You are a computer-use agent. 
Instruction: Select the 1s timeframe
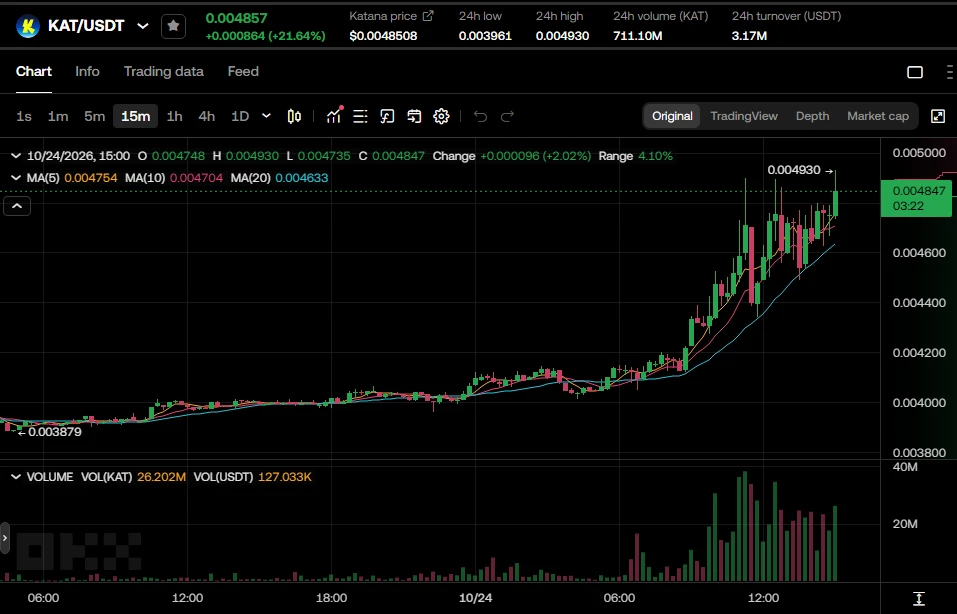(24, 116)
